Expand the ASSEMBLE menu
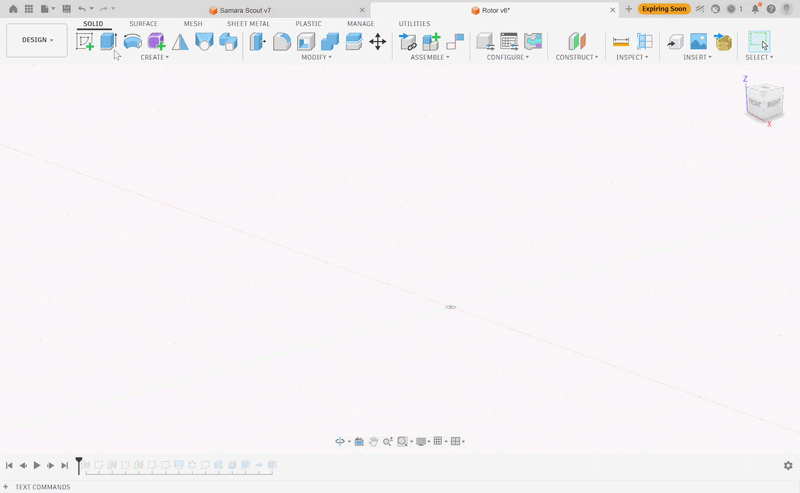This screenshot has height=493, width=800. (x=430, y=57)
